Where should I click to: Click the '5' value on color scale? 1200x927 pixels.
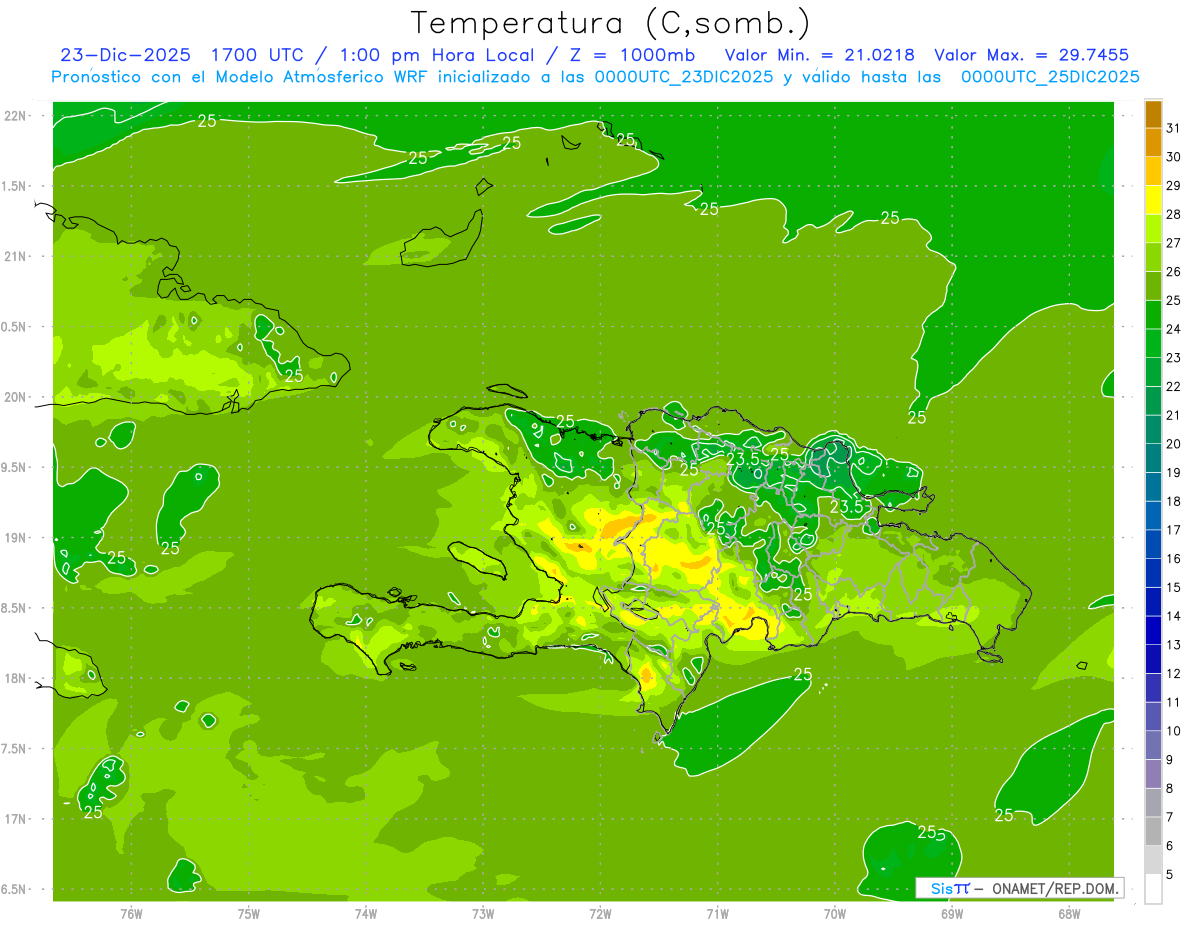(x=1170, y=874)
